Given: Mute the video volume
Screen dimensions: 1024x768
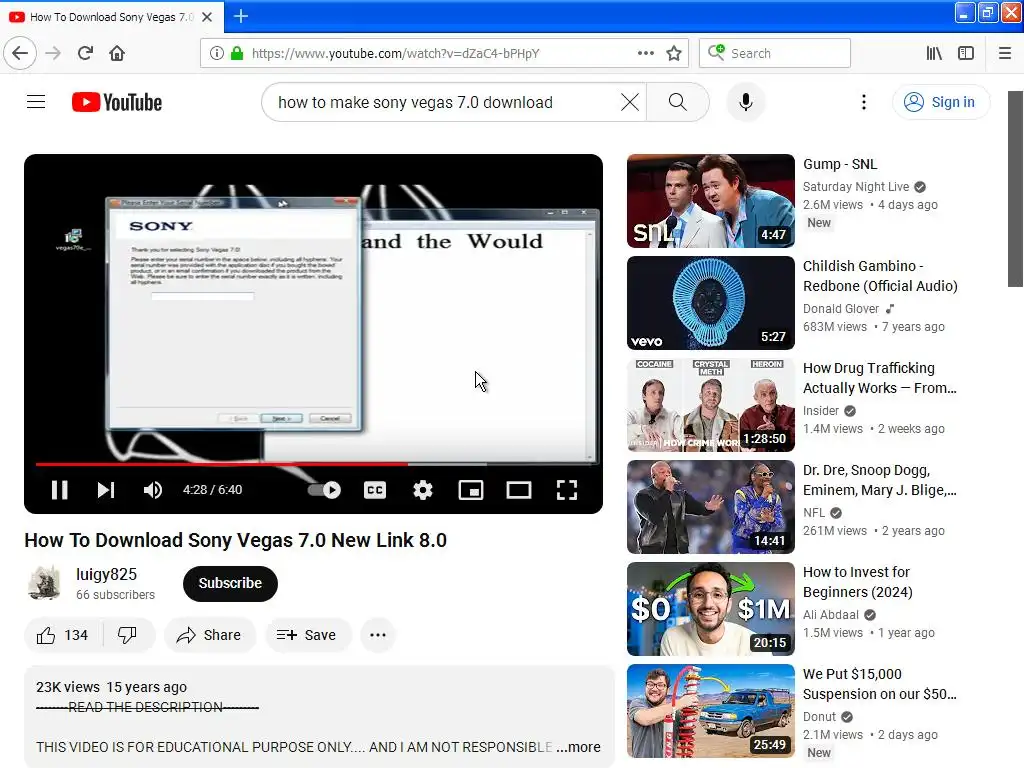Looking at the screenshot, I should (x=152, y=490).
